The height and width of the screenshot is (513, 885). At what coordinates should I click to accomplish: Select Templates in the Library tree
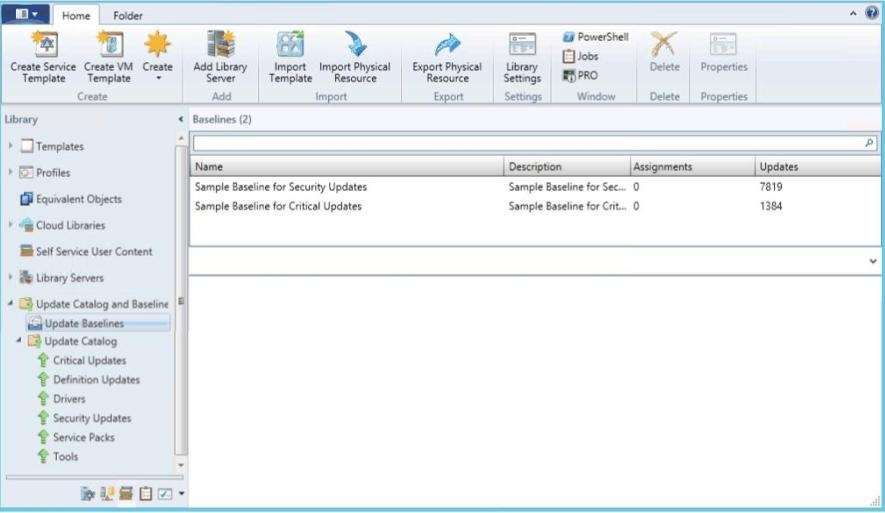[60, 146]
